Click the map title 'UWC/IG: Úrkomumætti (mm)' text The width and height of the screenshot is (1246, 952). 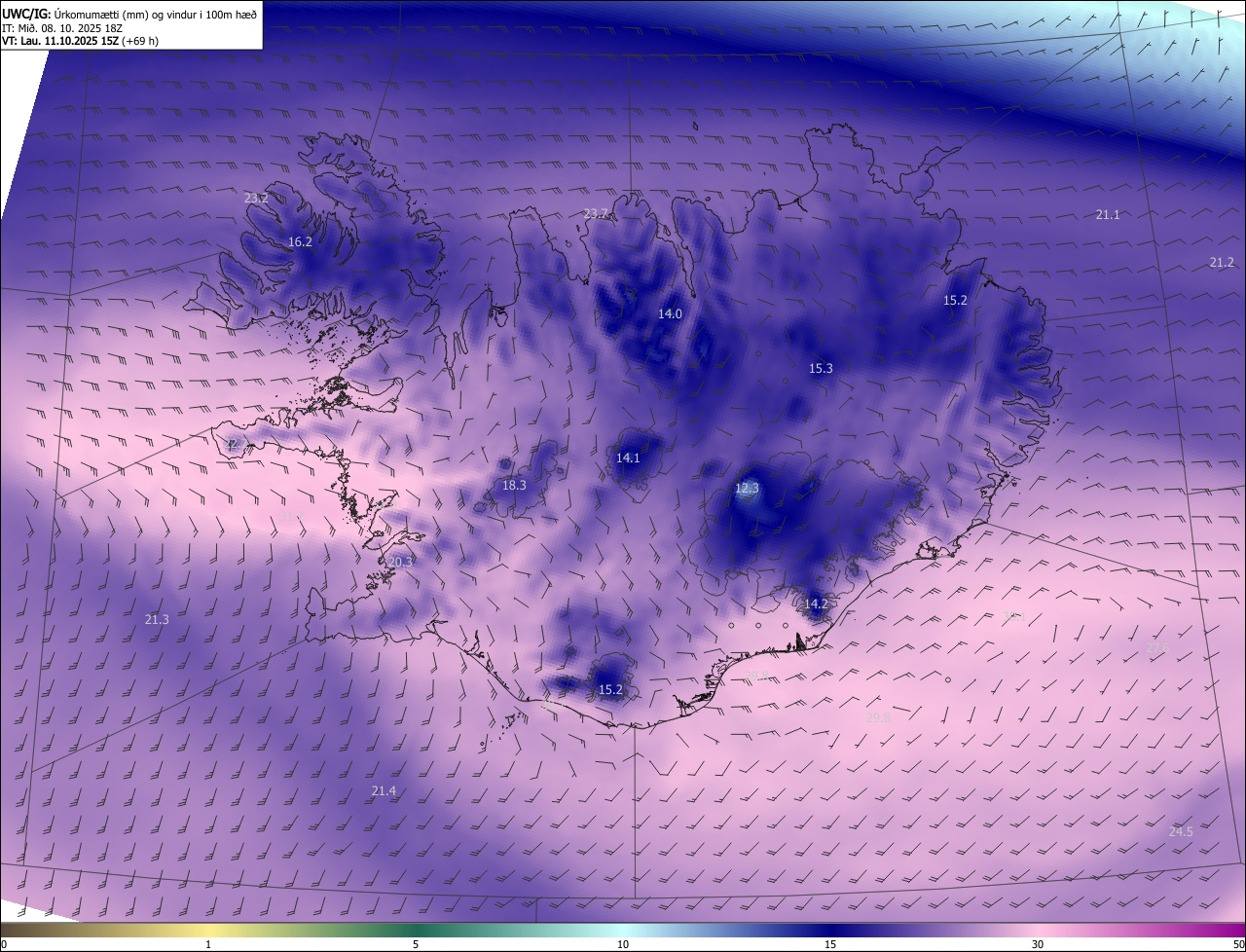click(77, 14)
